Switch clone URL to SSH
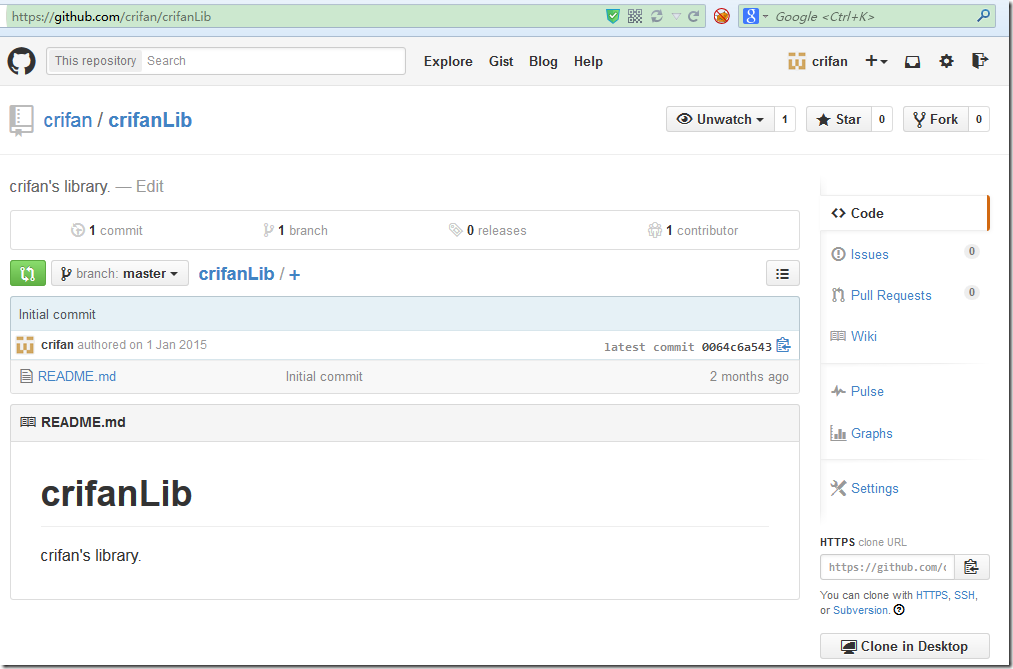Screen dimensions: 1013x669 pyautogui.click(x=965, y=595)
